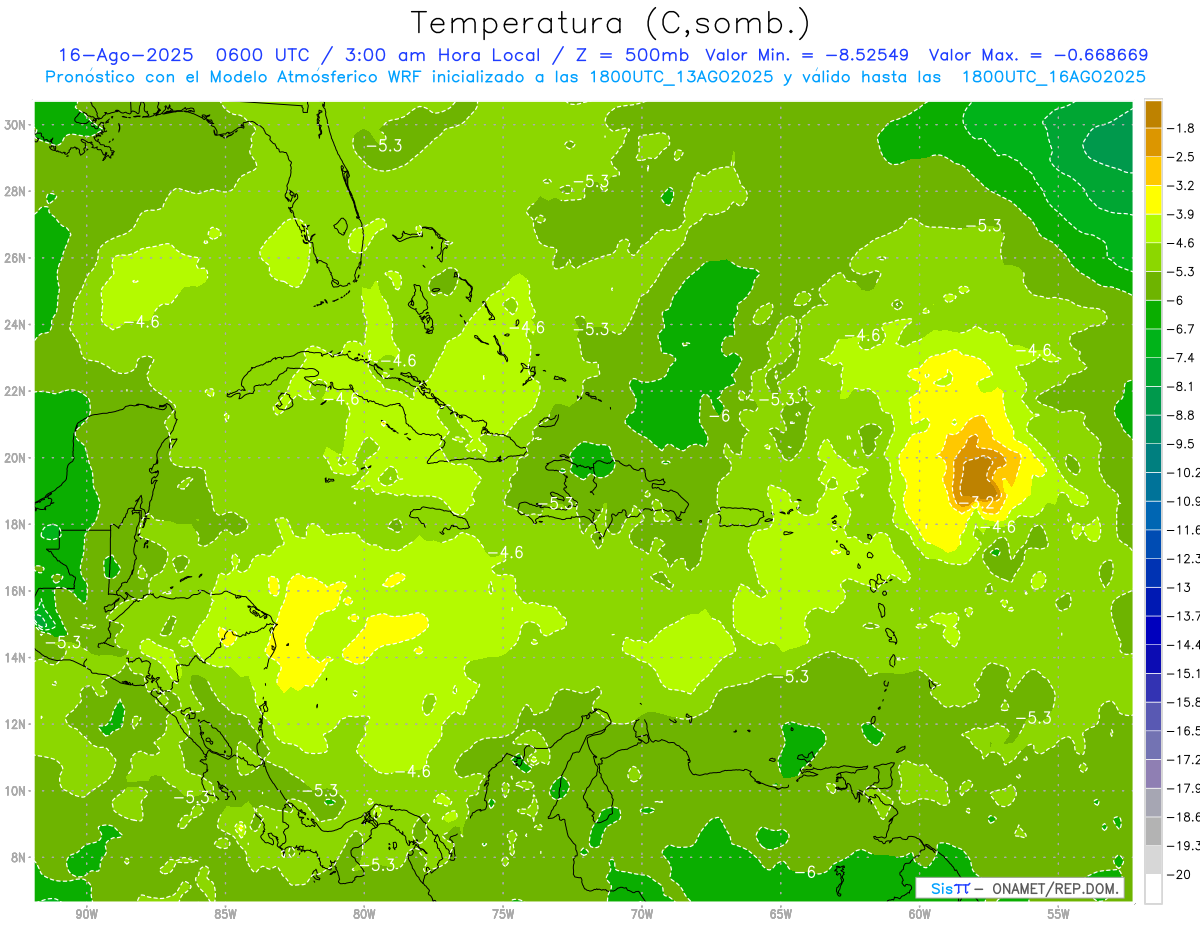
Task: Click the SisPI ONAMET/REP.DOM. logo box
Action: pos(1020,888)
